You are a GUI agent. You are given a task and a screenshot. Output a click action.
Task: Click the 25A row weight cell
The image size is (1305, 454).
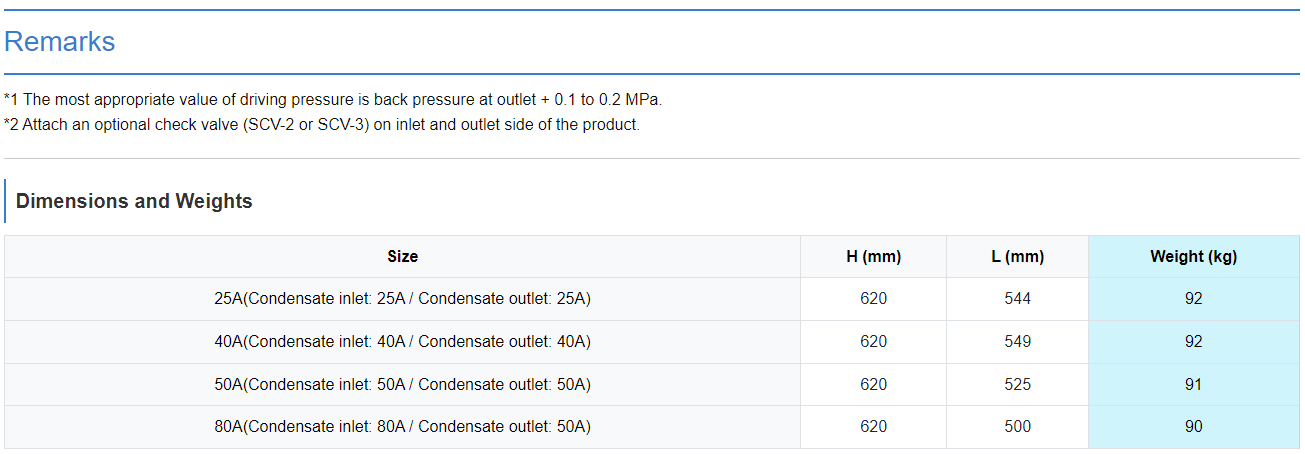click(x=1193, y=299)
